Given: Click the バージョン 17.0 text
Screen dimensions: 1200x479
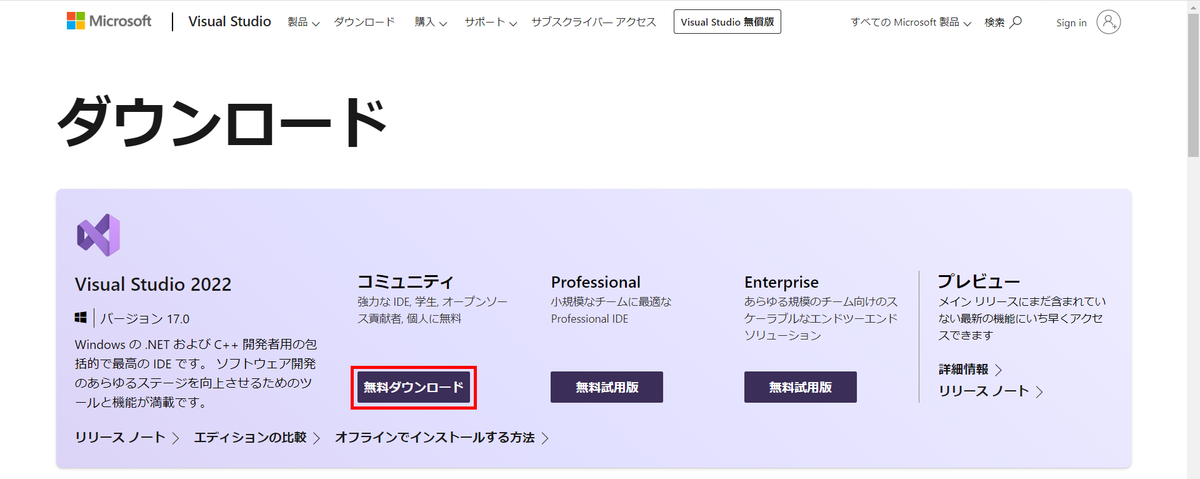Looking at the screenshot, I should tap(146, 319).
